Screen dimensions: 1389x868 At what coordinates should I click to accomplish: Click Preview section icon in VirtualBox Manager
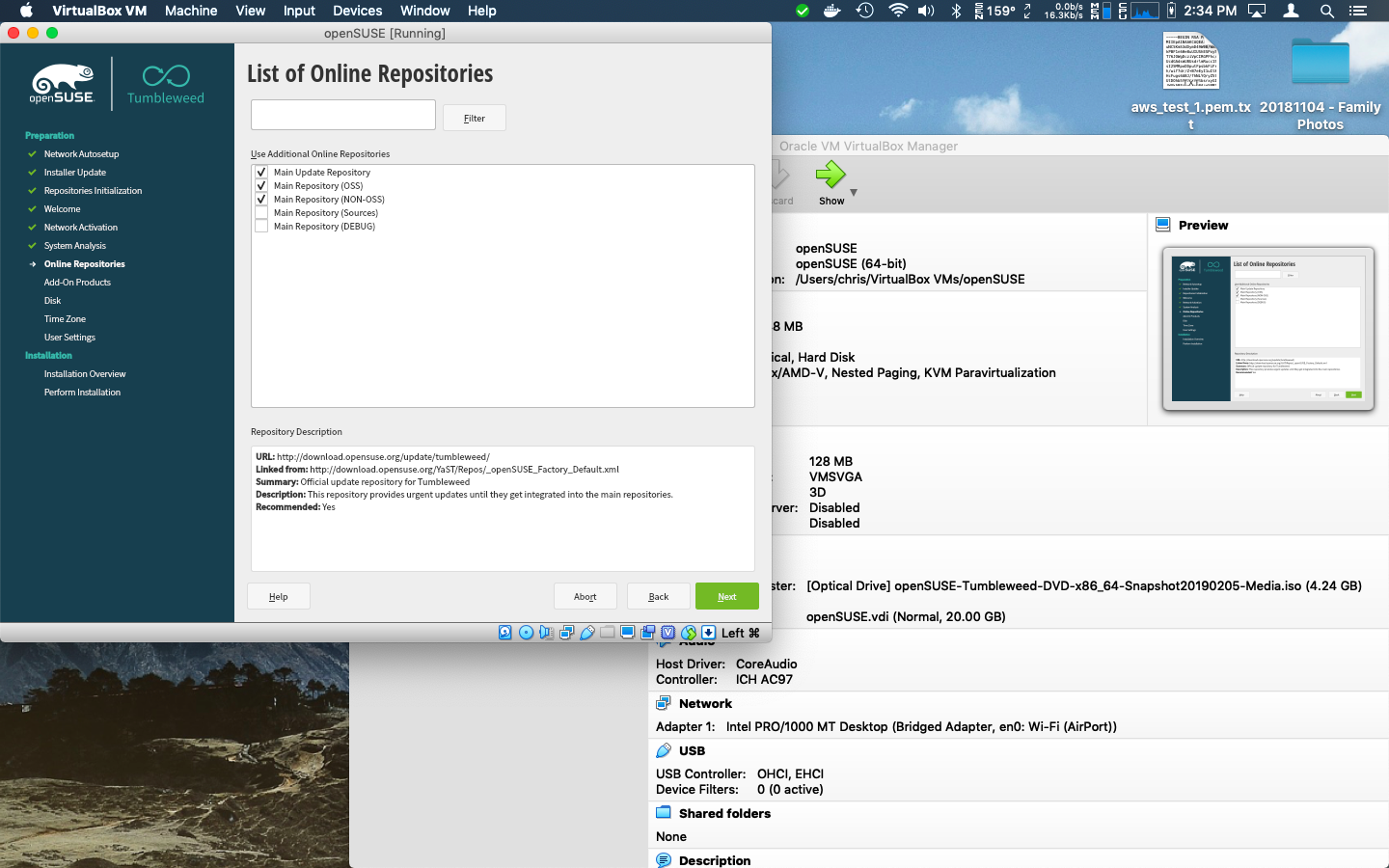tap(1162, 225)
